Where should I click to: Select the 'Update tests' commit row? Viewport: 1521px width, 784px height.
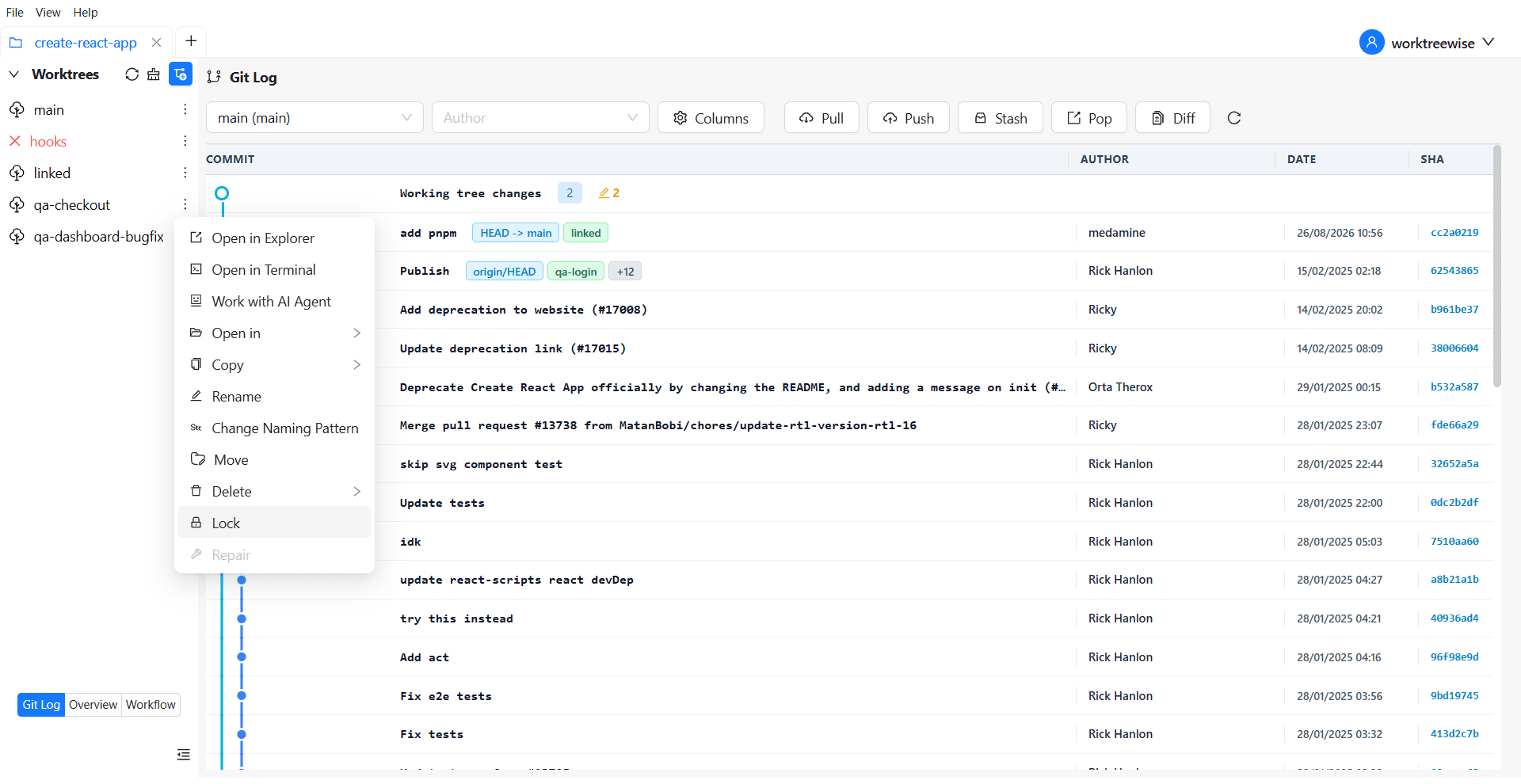pyautogui.click(x=848, y=503)
